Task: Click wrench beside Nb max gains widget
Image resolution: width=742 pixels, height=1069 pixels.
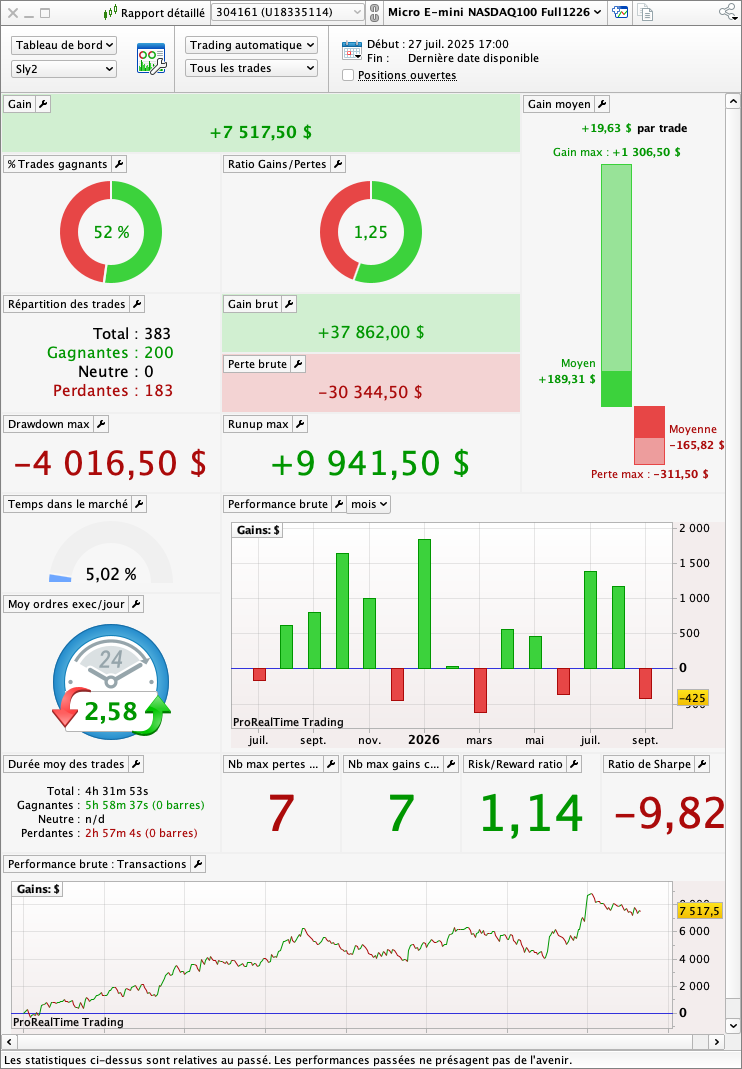Action: coord(451,764)
